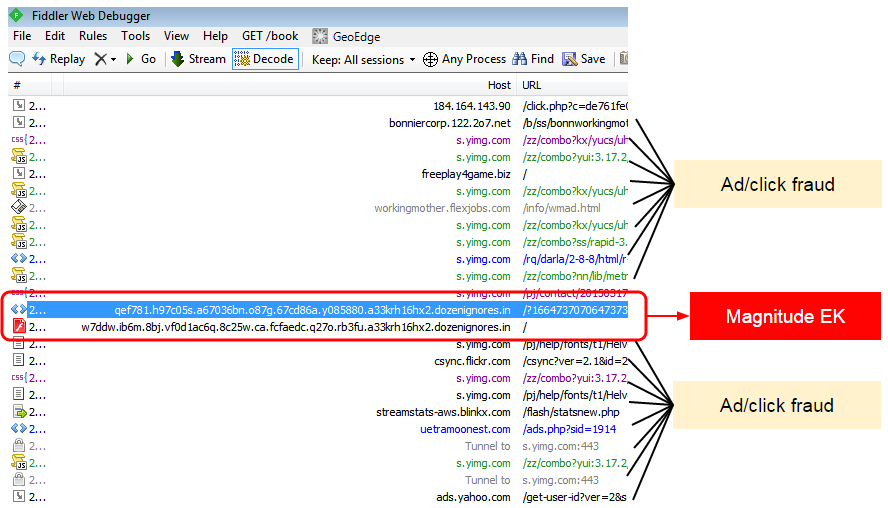Open the File menu
This screenshot has height=508, width=888.
point(22,36)
